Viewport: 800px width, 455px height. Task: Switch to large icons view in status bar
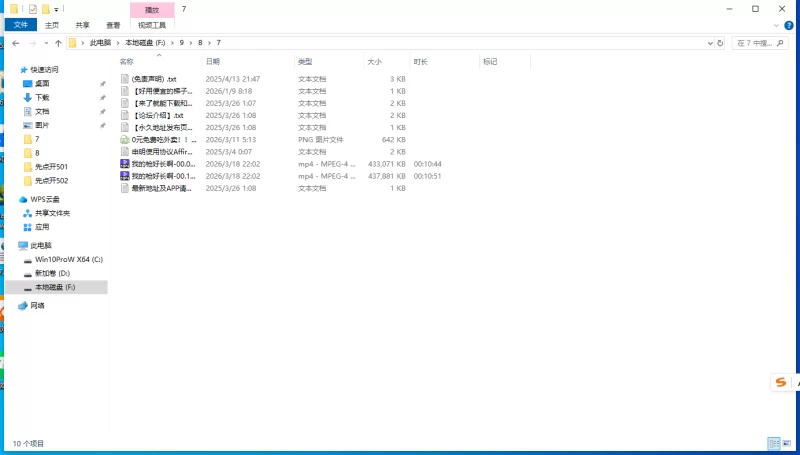[x=788, y=443]
